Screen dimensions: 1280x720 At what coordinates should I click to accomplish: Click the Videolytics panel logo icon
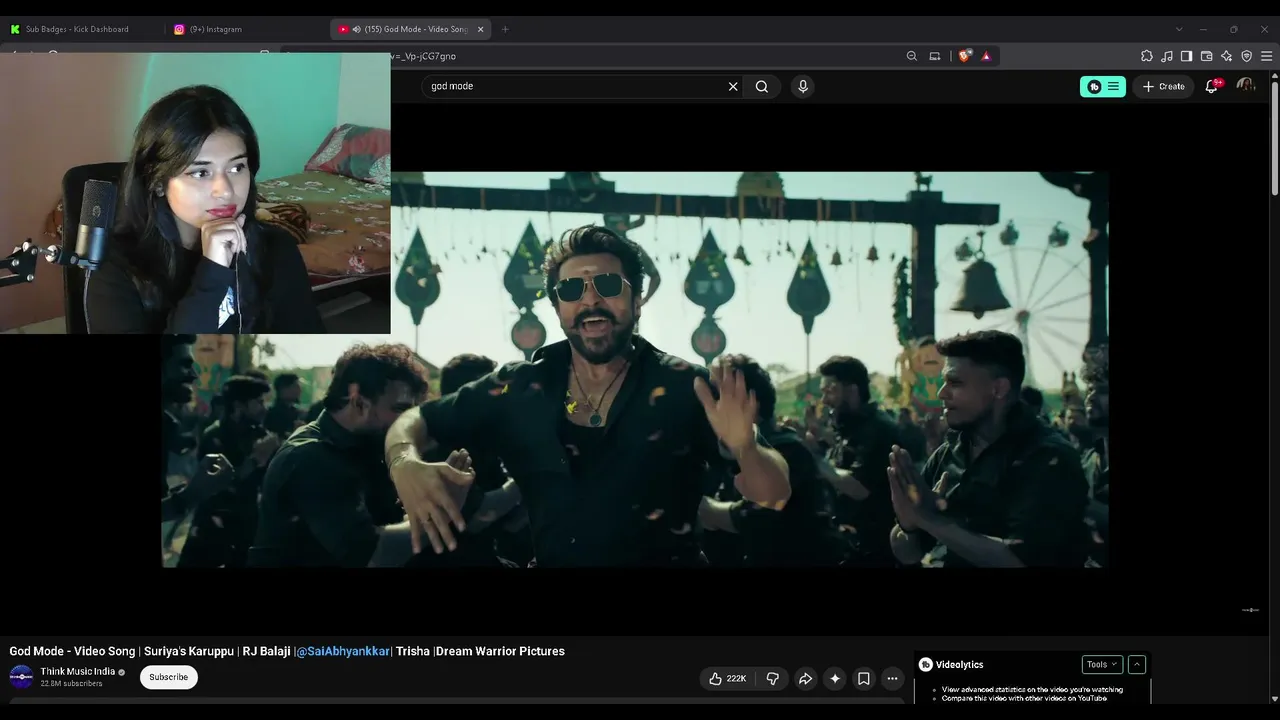pos(926,664)
